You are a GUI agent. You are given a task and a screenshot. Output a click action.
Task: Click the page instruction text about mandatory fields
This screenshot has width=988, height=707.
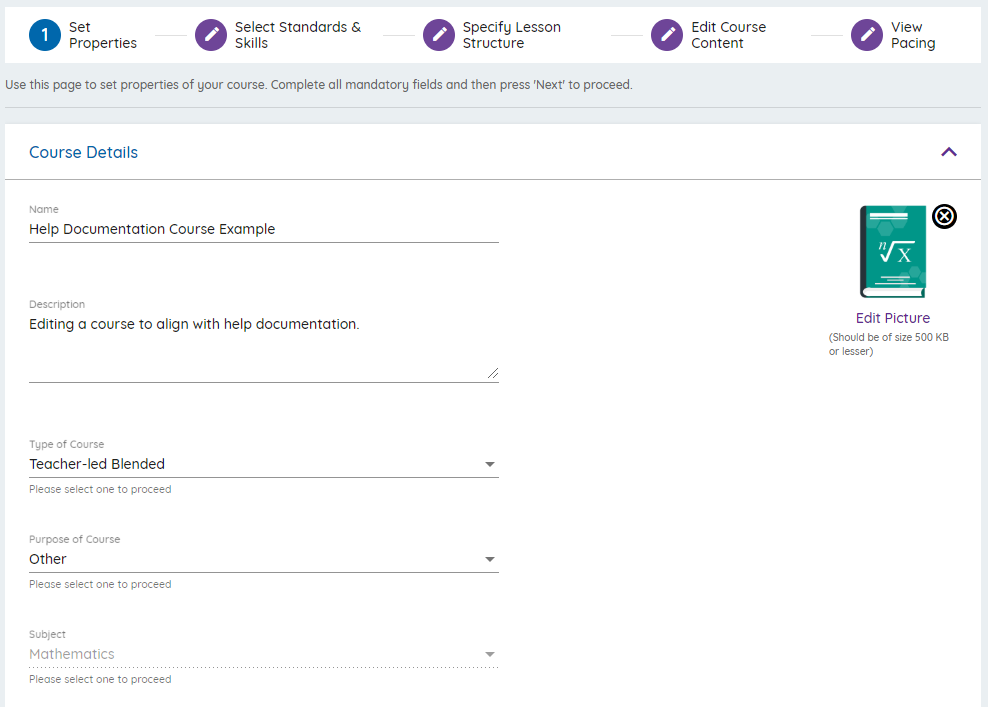pos(319,85)
